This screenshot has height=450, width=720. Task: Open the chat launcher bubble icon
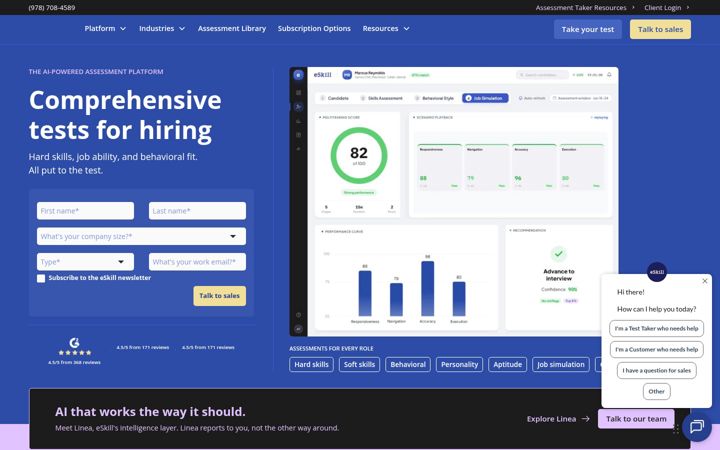point(697,427)
